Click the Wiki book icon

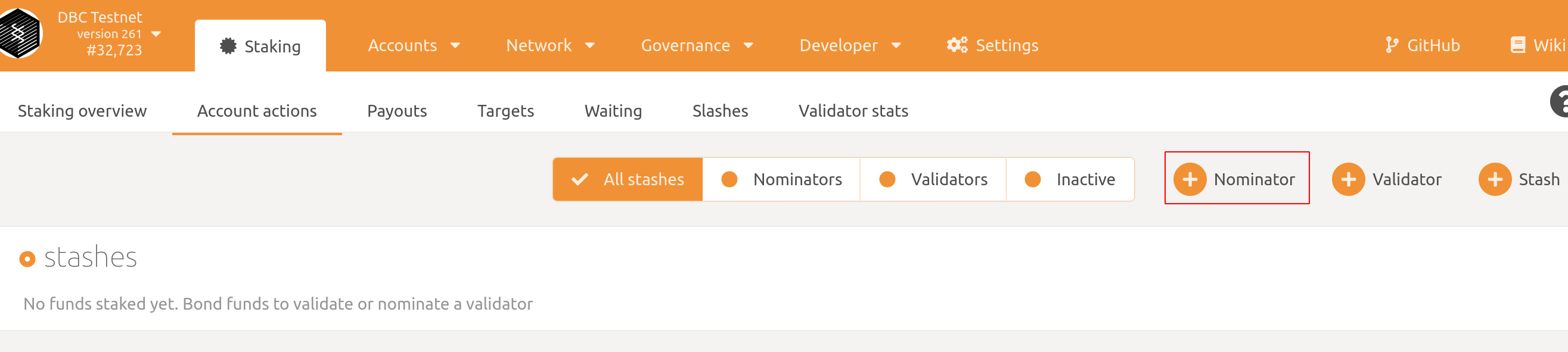[1517, 45]
